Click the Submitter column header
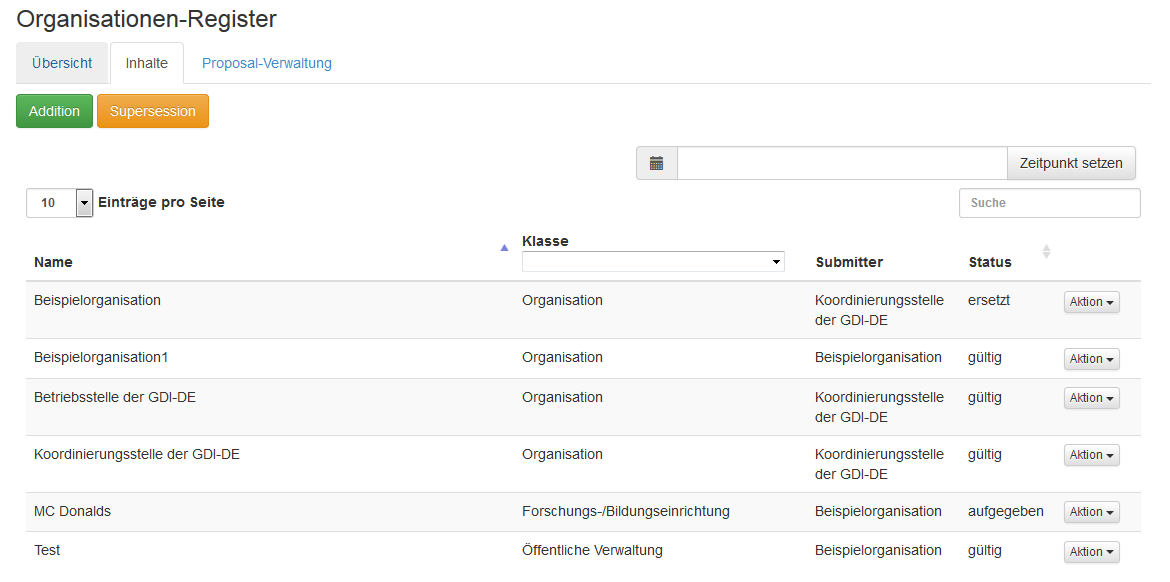The image size is (1170, 582). [849, 262]
